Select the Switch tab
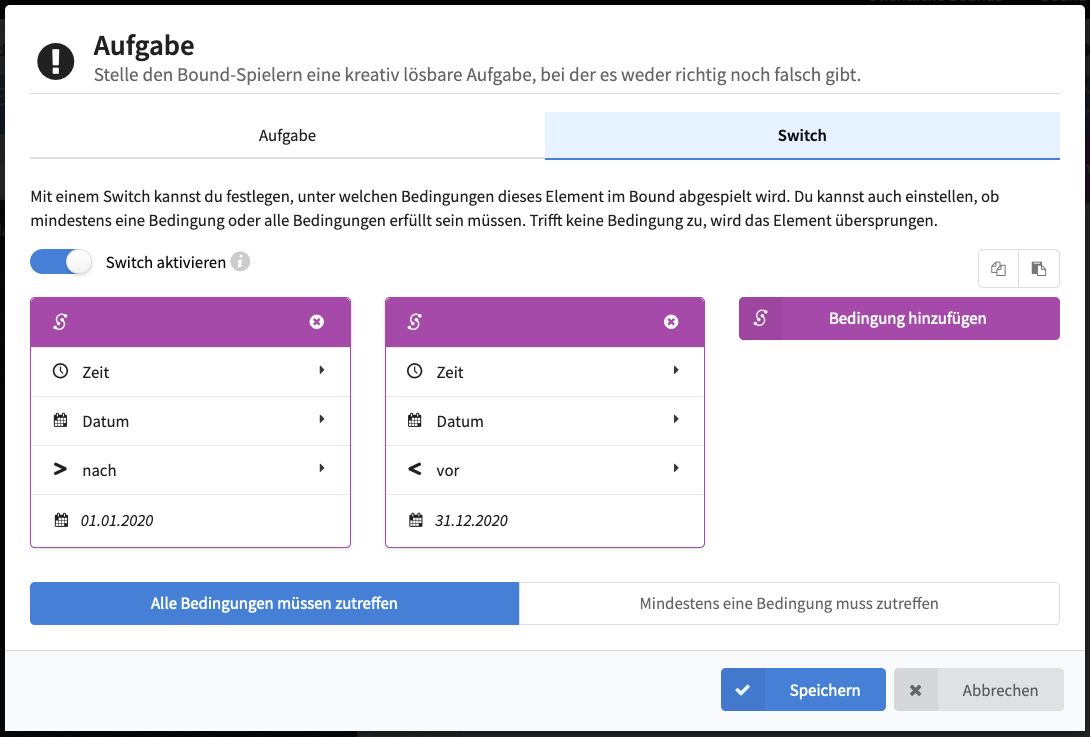Image resolution: width=1090 pixels, height=737 pixels. click(802, 136)
